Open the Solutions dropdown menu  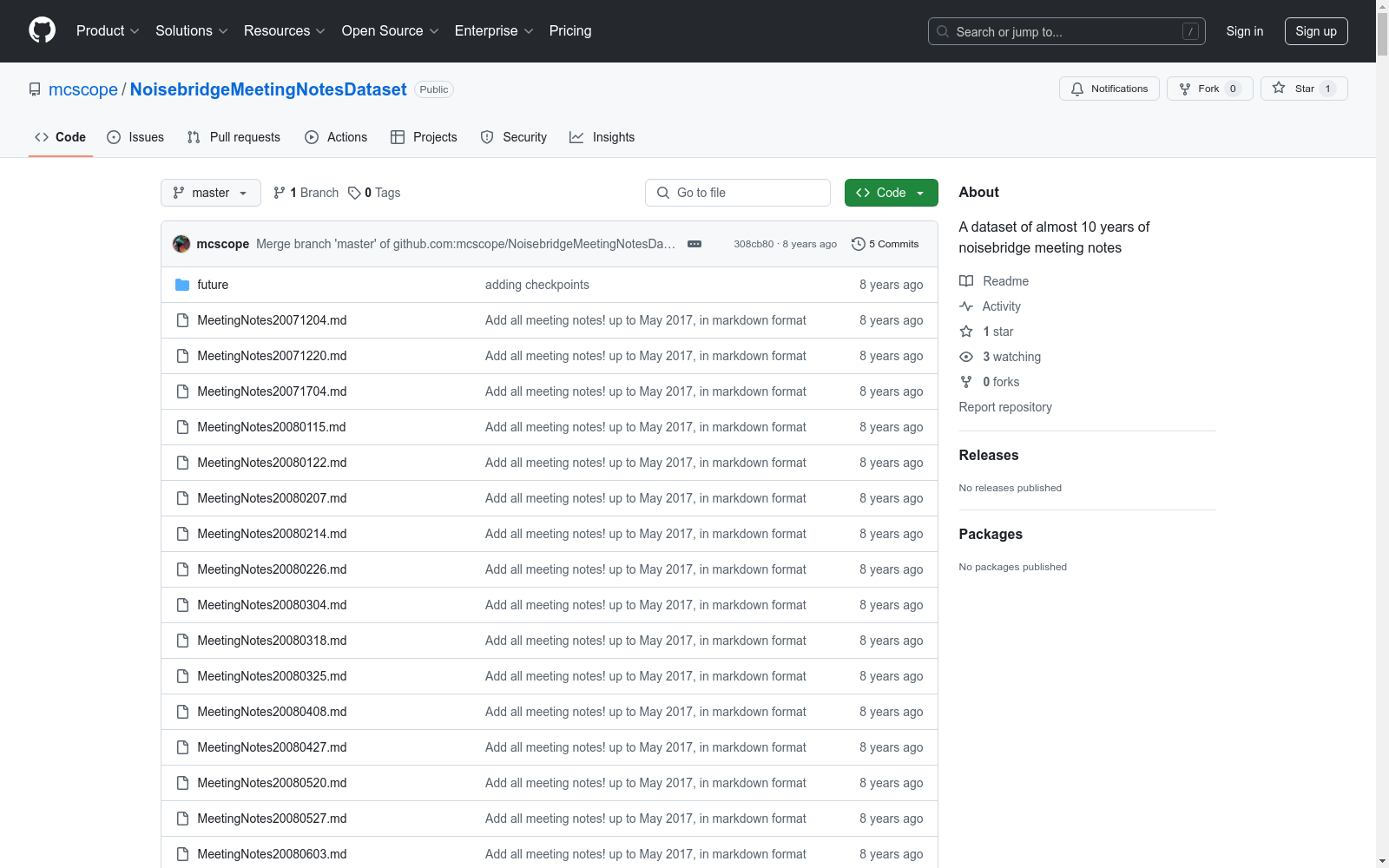pos(192,31)
